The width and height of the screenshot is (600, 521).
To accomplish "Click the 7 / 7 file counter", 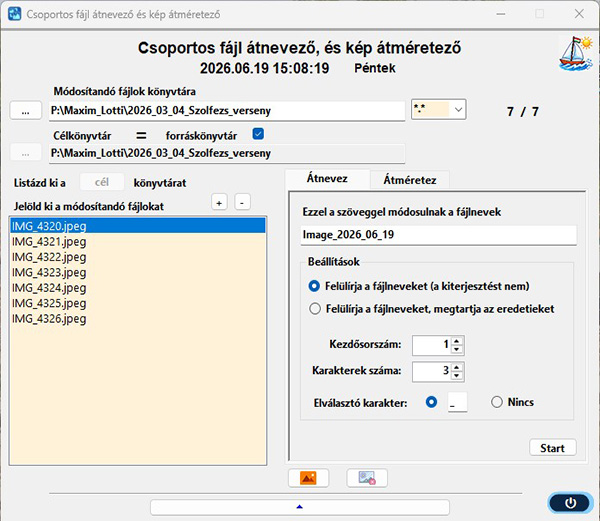I will coord(523,112).
